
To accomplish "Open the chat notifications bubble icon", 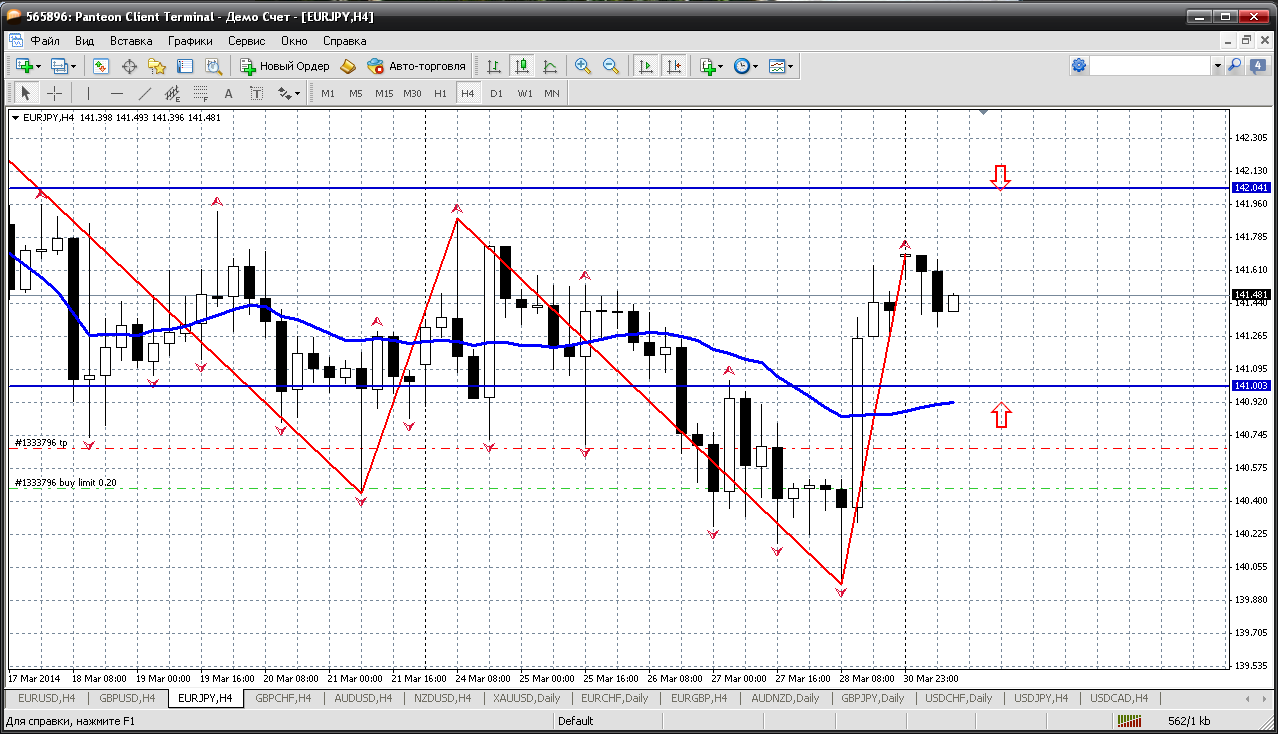I will 1256,65.
